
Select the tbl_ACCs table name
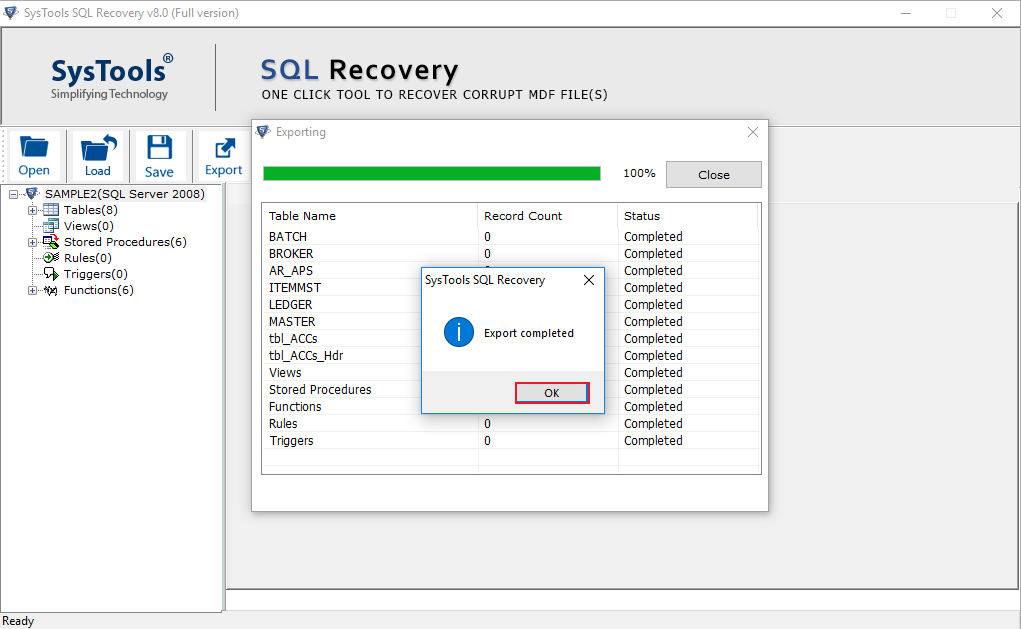coord(293,339)
